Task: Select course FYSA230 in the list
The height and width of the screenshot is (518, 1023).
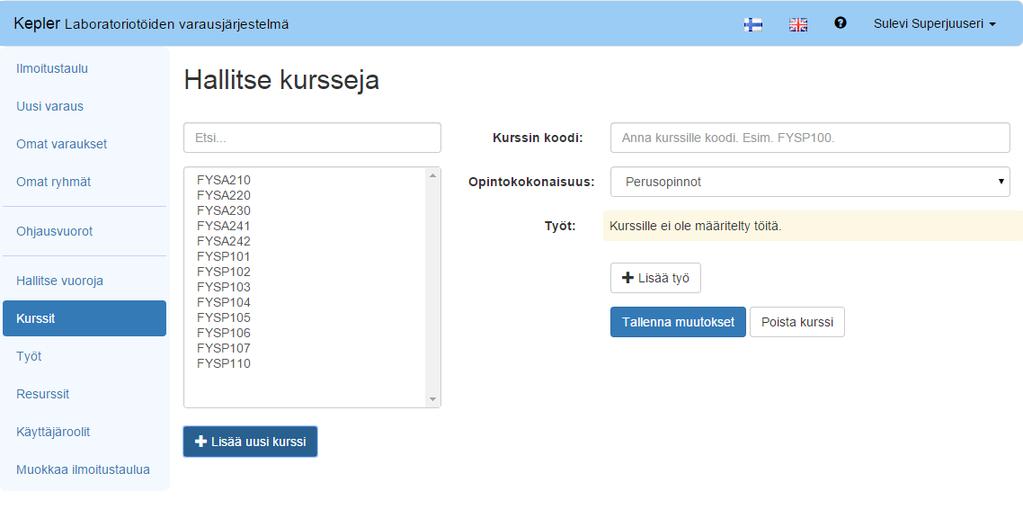Action: click(x=224, y=211)
